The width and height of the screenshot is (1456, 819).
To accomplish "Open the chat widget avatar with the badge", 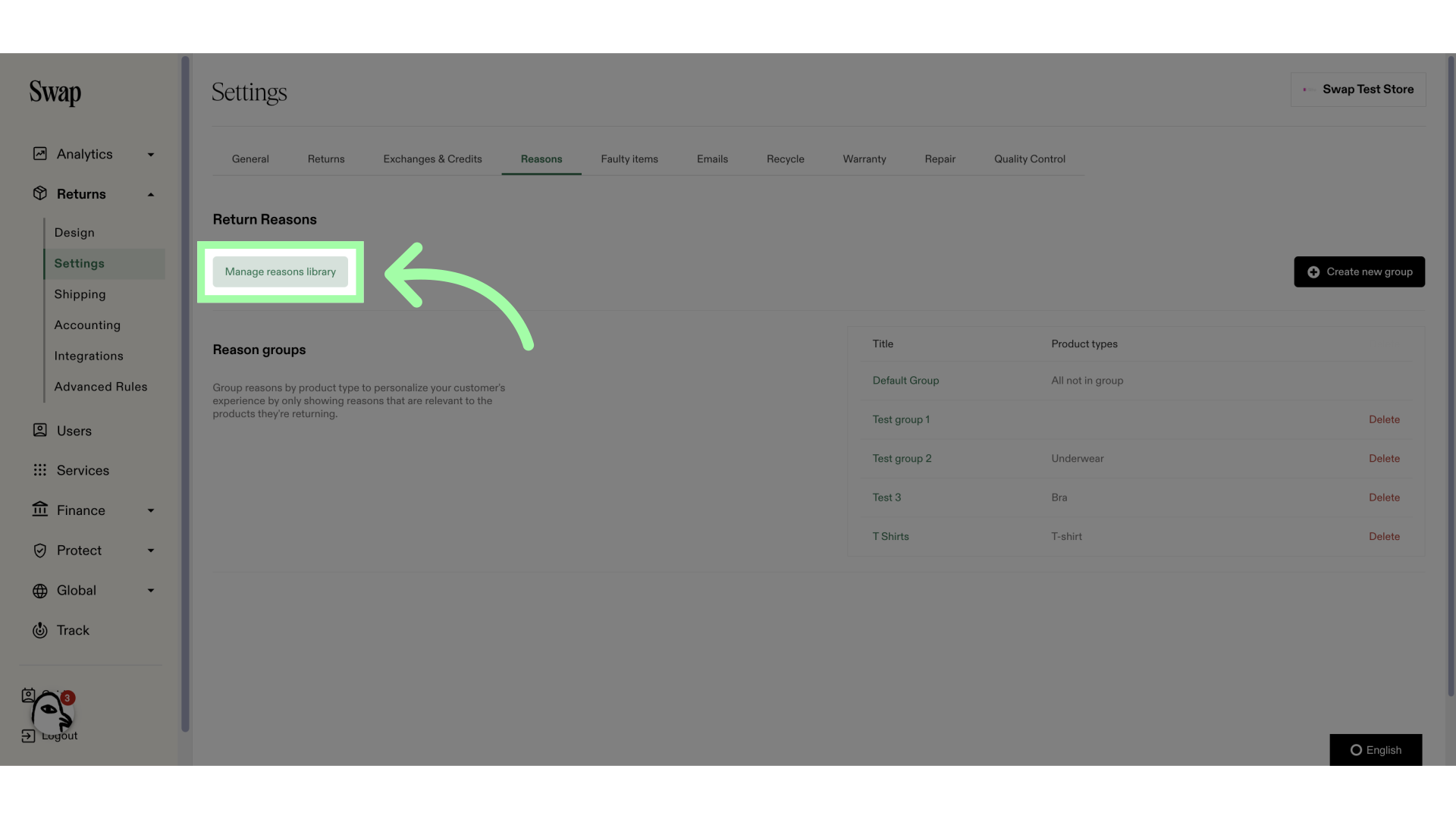I will [52, 712].
